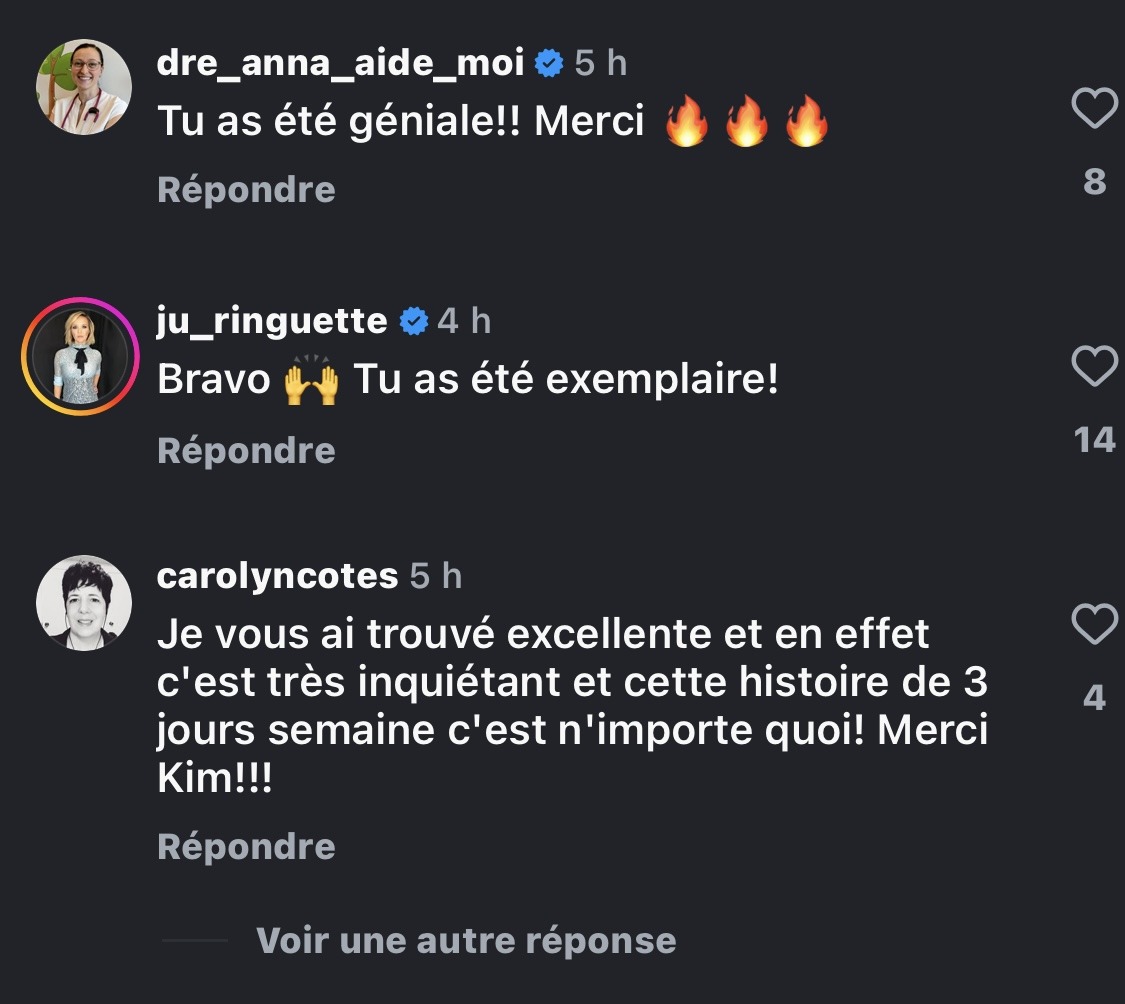Expand "Voir une autre réponse"
1125x1004 pixels.
tap(466, 940)
